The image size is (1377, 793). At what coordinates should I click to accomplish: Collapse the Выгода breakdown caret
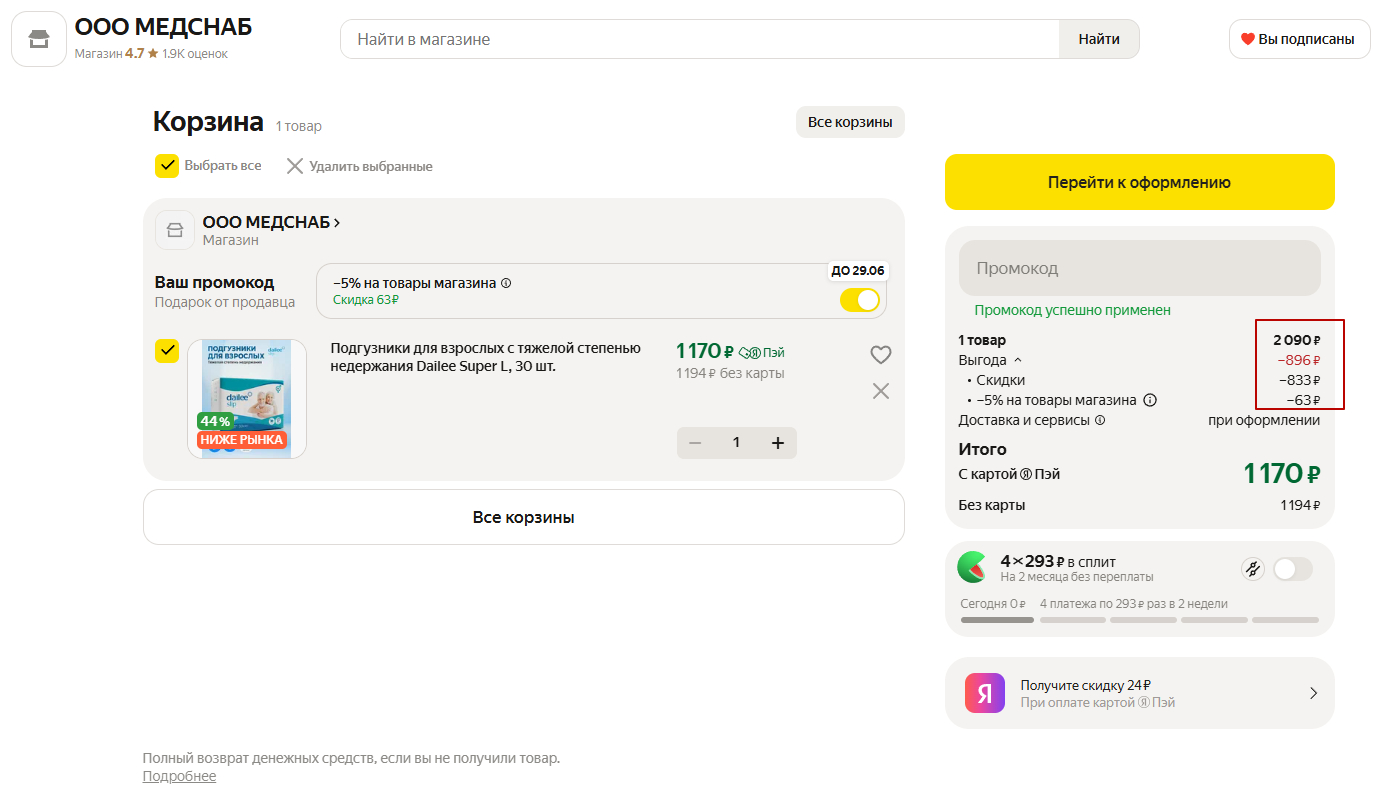(1018, 360)
